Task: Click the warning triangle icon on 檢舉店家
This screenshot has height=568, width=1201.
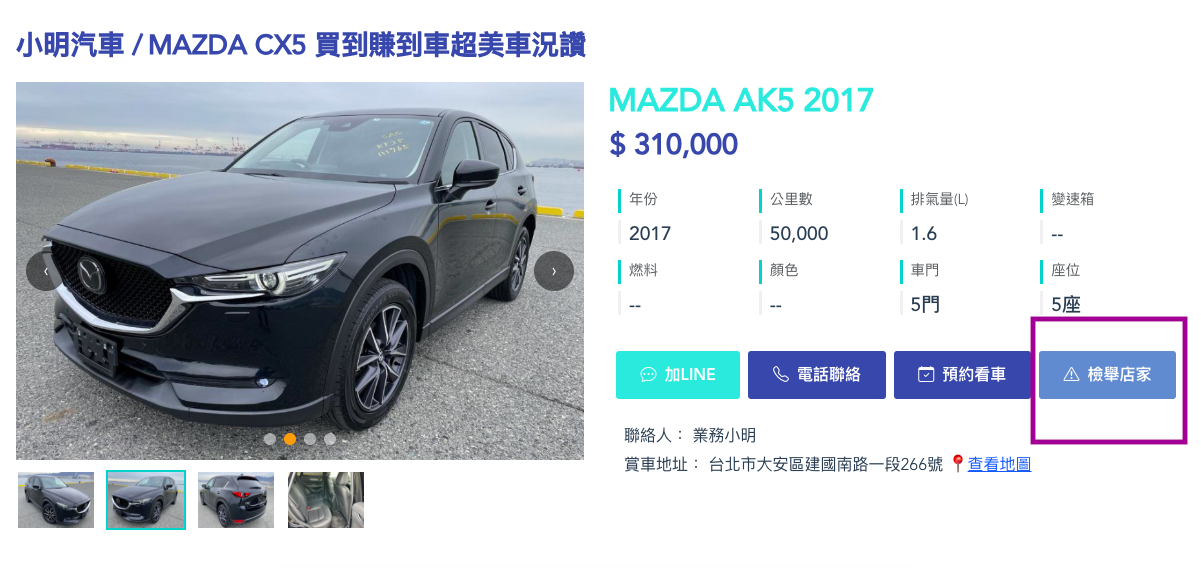Action: point(1071,375)
